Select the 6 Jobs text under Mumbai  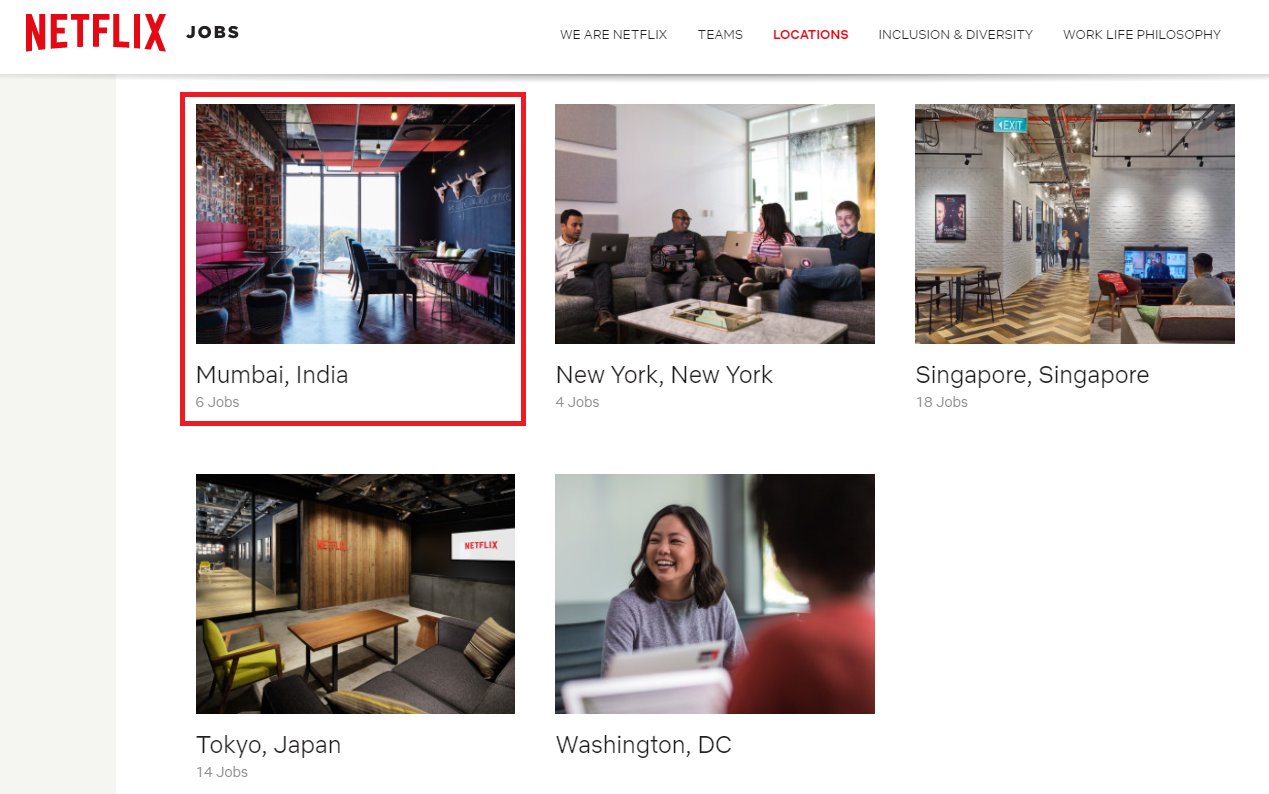[218, 402]
